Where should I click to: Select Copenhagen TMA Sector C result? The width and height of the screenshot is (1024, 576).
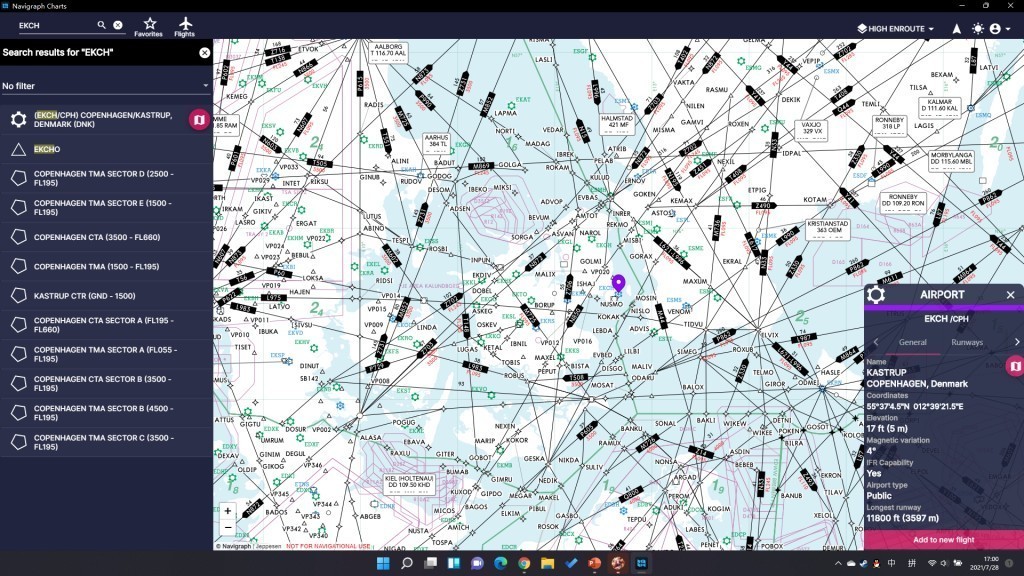point(106,442)
